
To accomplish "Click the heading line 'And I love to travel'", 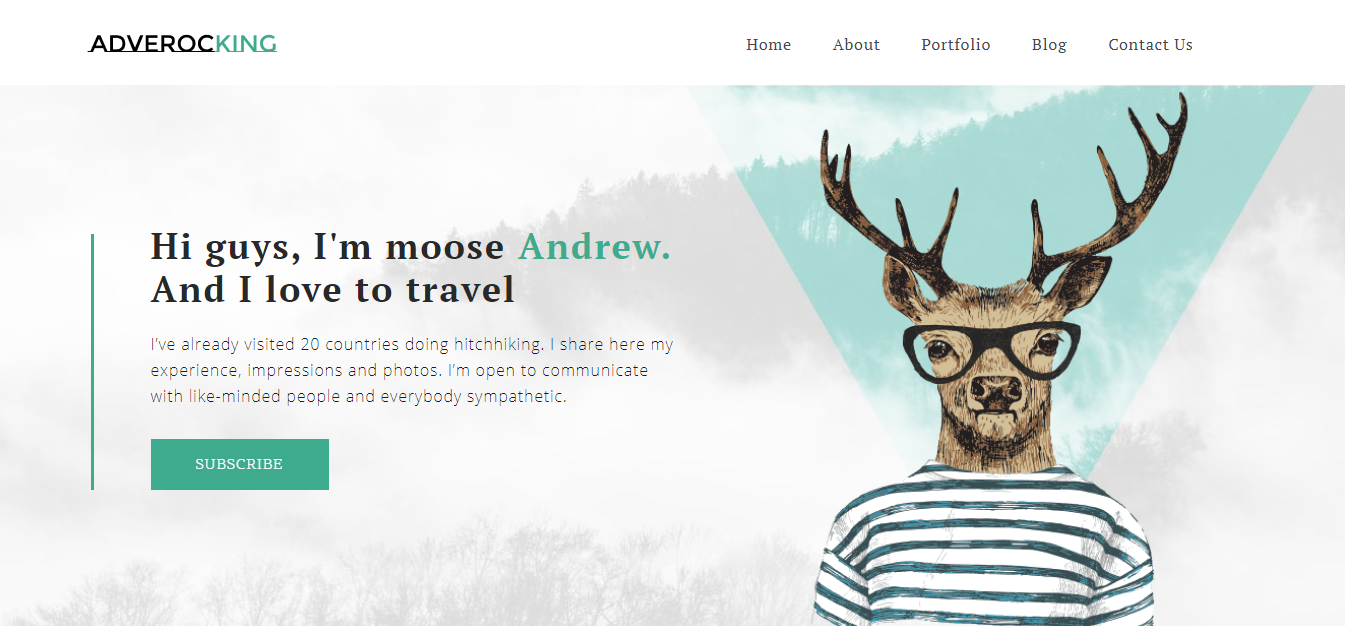I will click(333, 291).
